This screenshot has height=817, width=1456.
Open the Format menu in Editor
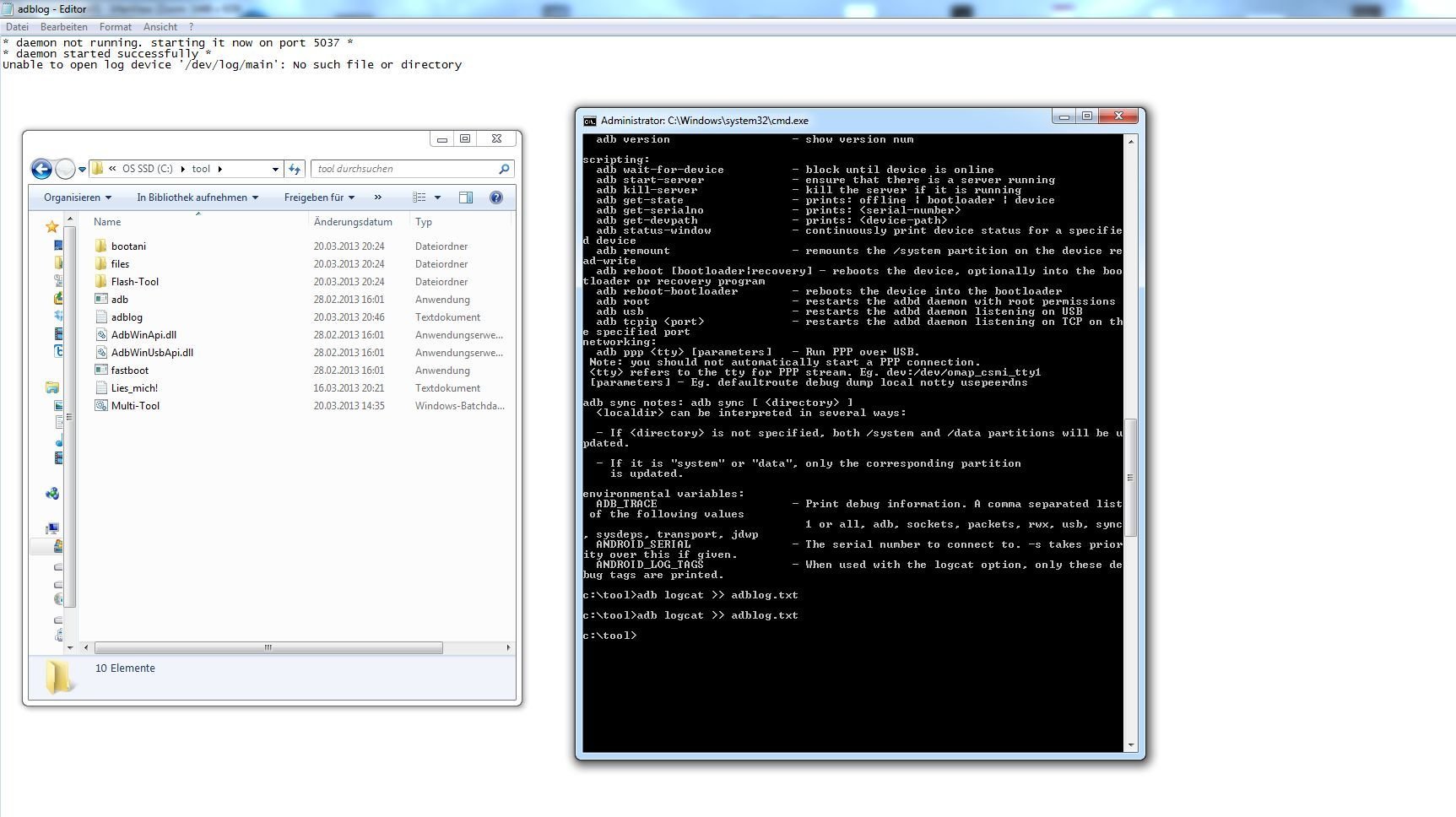point(116,27)
